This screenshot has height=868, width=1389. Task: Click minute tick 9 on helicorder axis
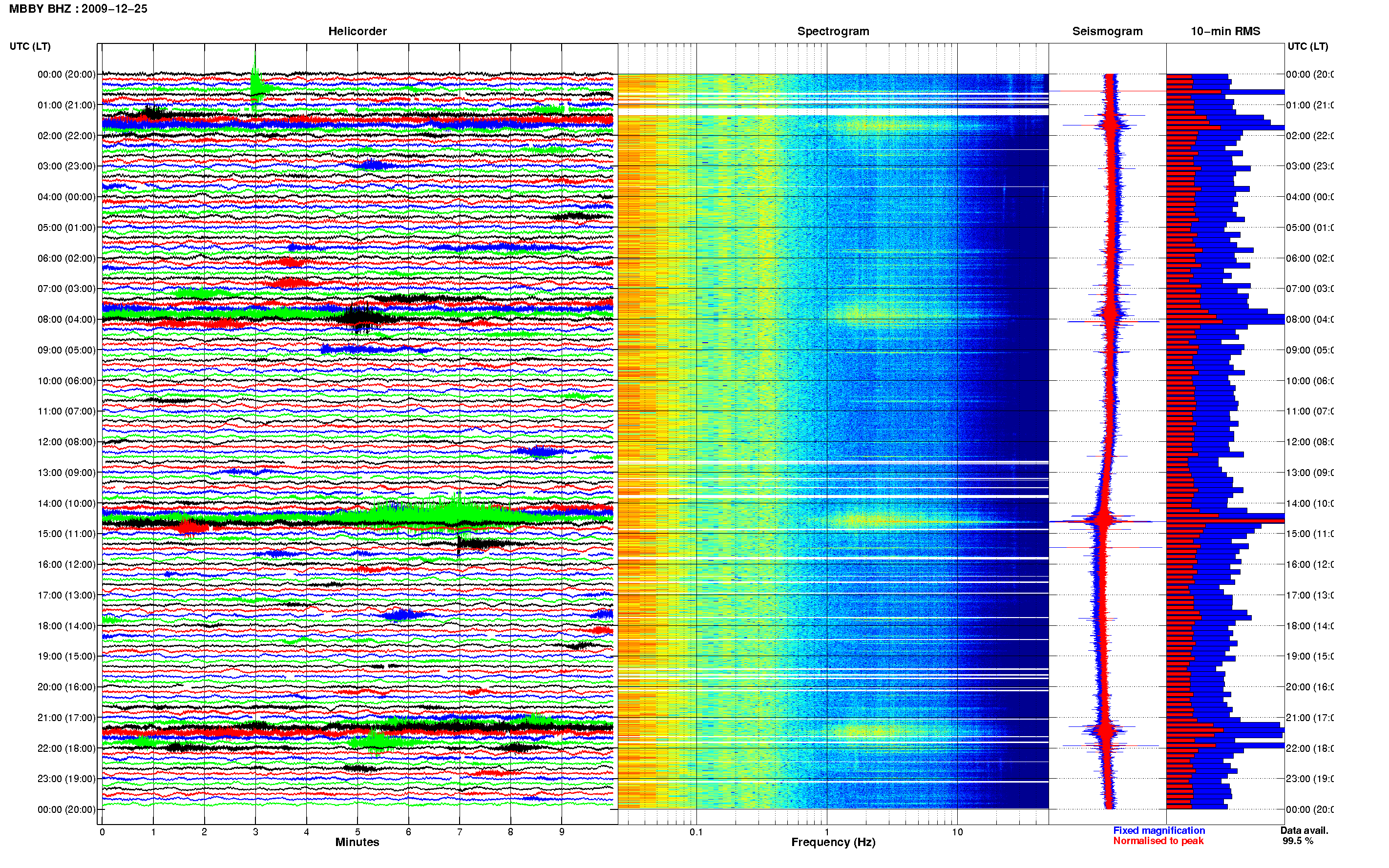pos(562,832)
